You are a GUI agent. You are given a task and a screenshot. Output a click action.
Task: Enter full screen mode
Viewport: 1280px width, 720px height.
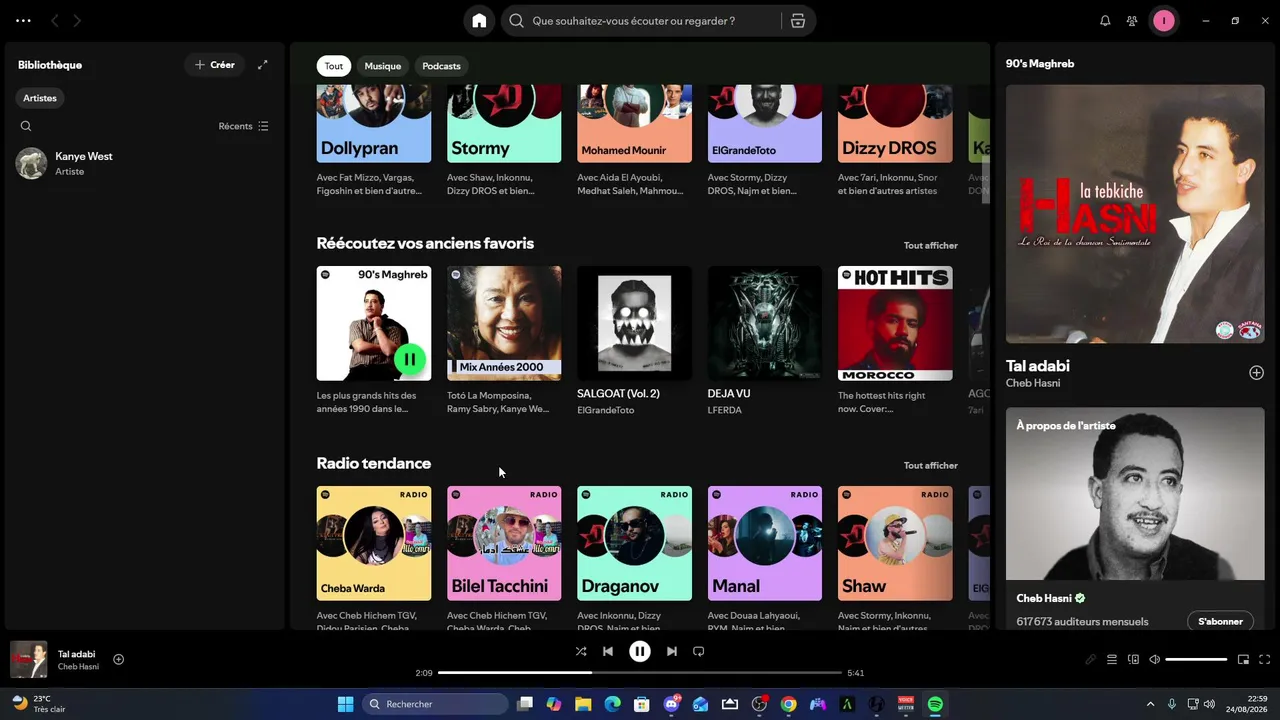click(1265, 659)
